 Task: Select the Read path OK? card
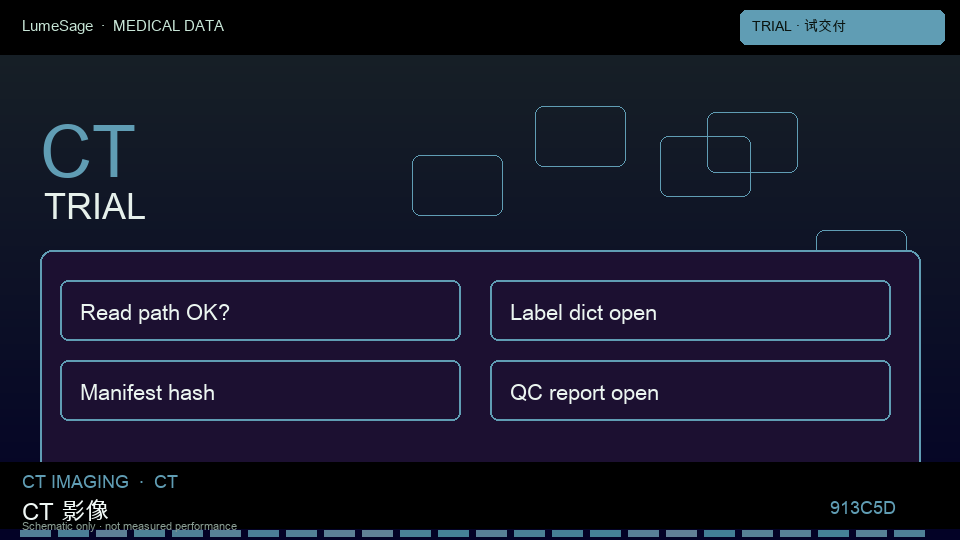click(x=260, y=310)
